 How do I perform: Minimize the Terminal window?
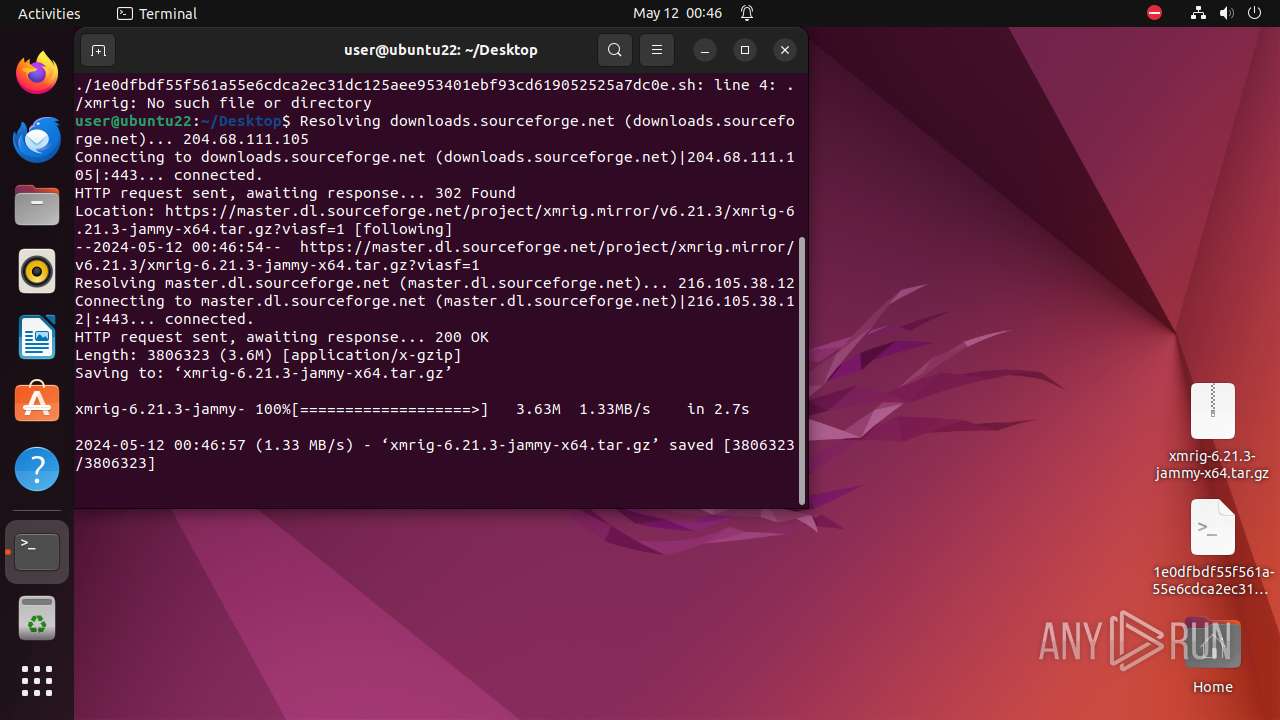705,50
